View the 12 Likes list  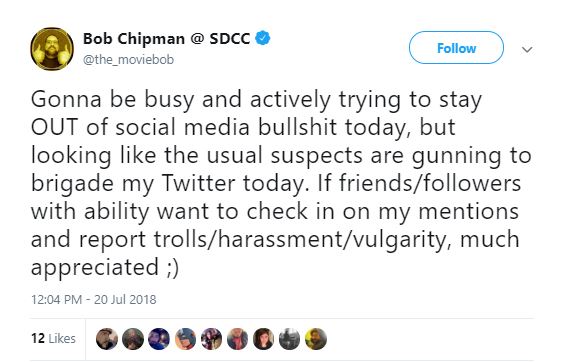[53, 338]
